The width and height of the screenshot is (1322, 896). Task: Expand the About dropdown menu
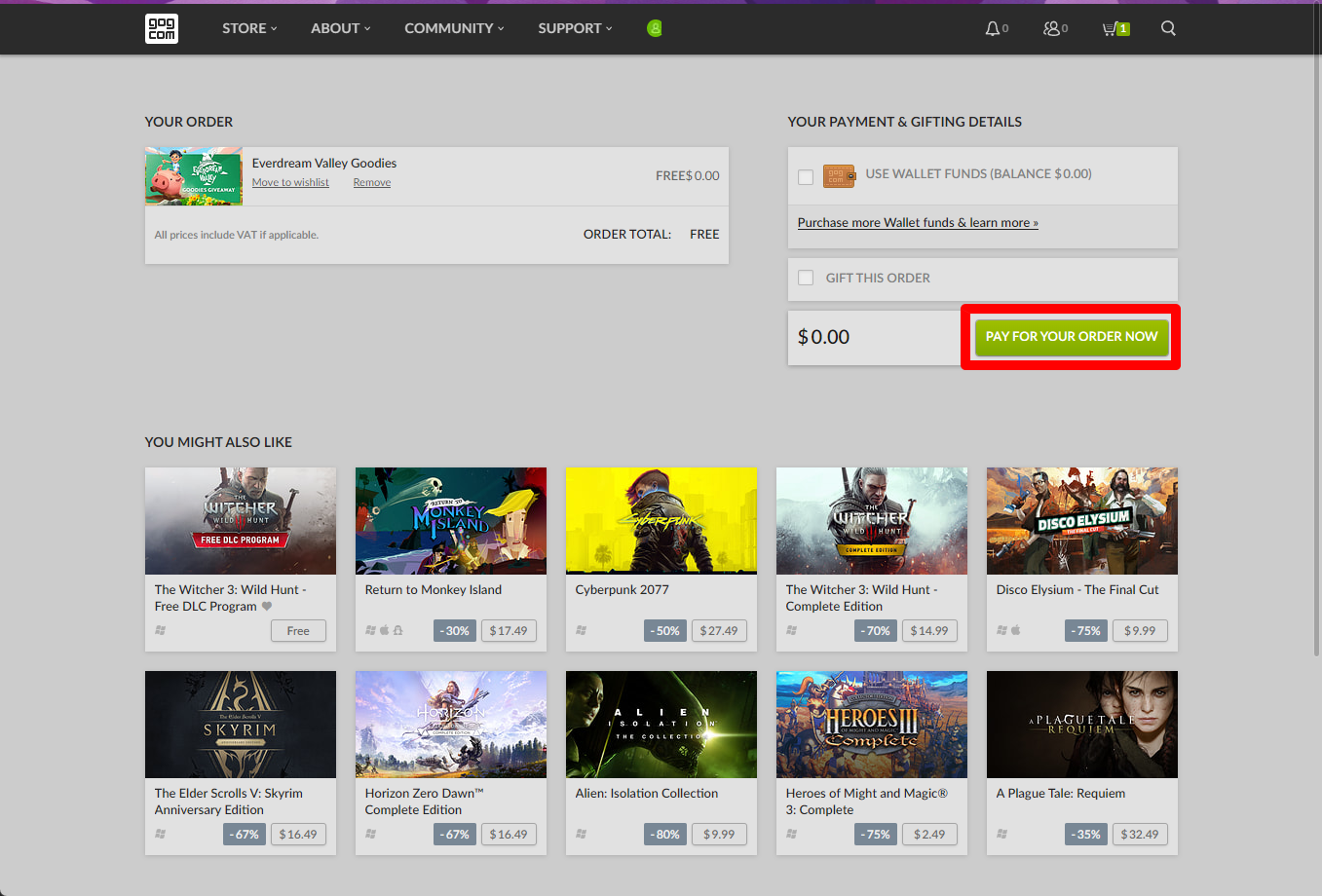click(341, 28)
